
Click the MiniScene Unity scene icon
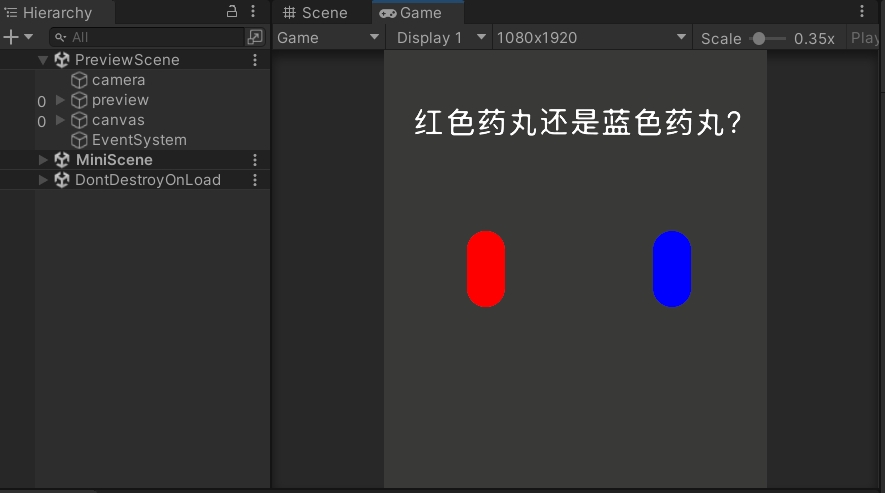coord(62,160)
